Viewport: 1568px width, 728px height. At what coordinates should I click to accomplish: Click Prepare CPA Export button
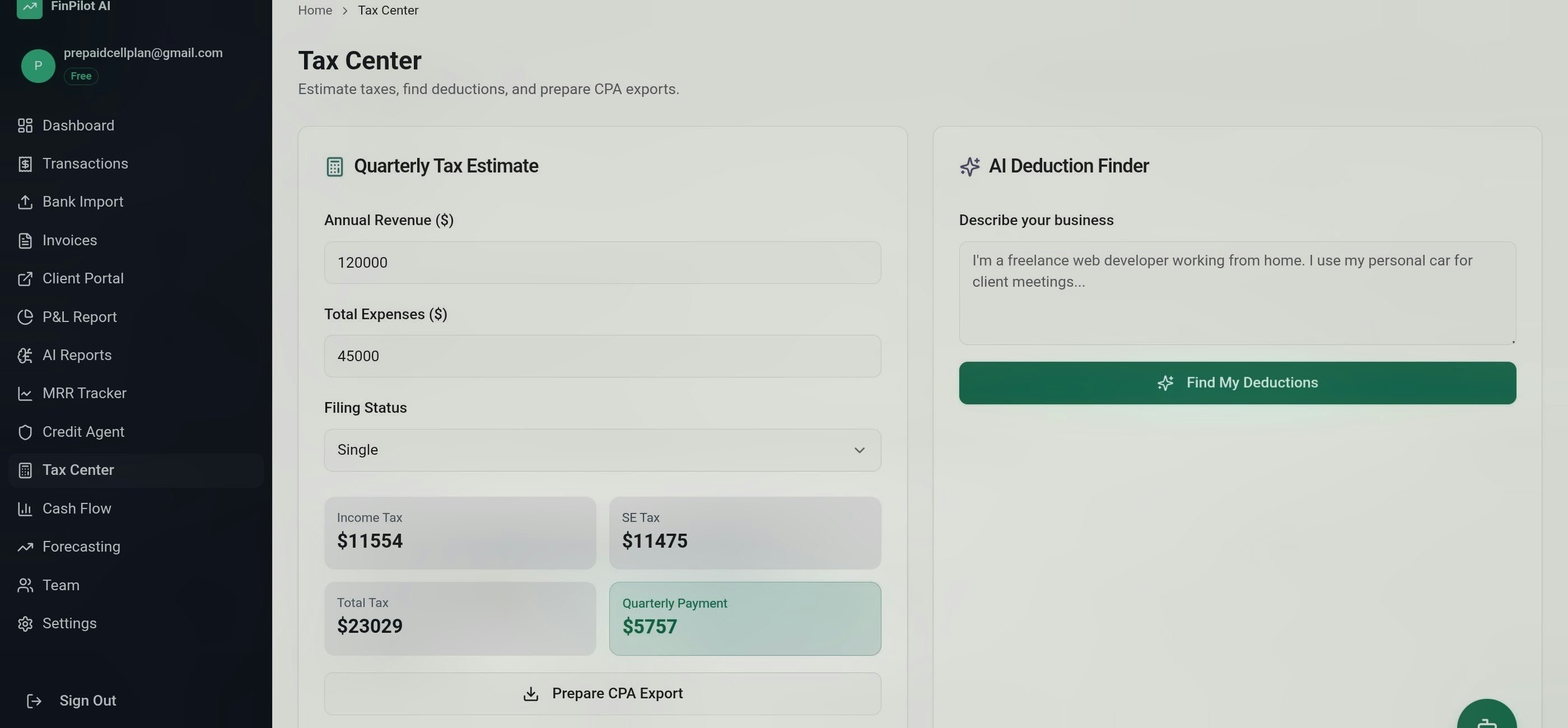coord(602,694)
